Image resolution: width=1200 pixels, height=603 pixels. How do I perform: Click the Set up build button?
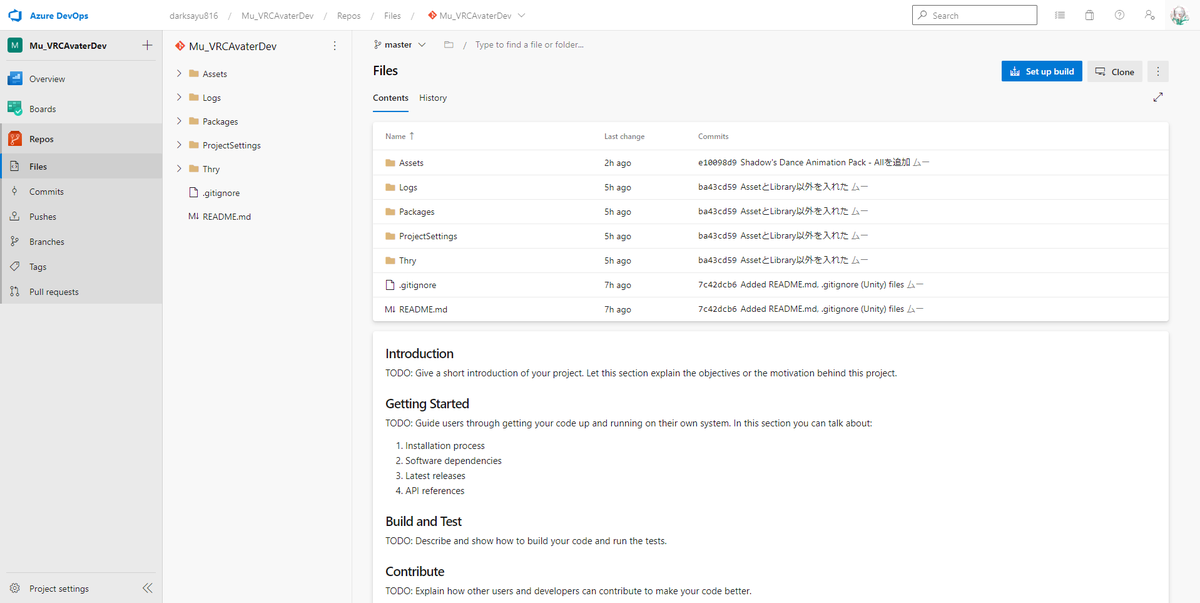click(x=1041, y=71)
